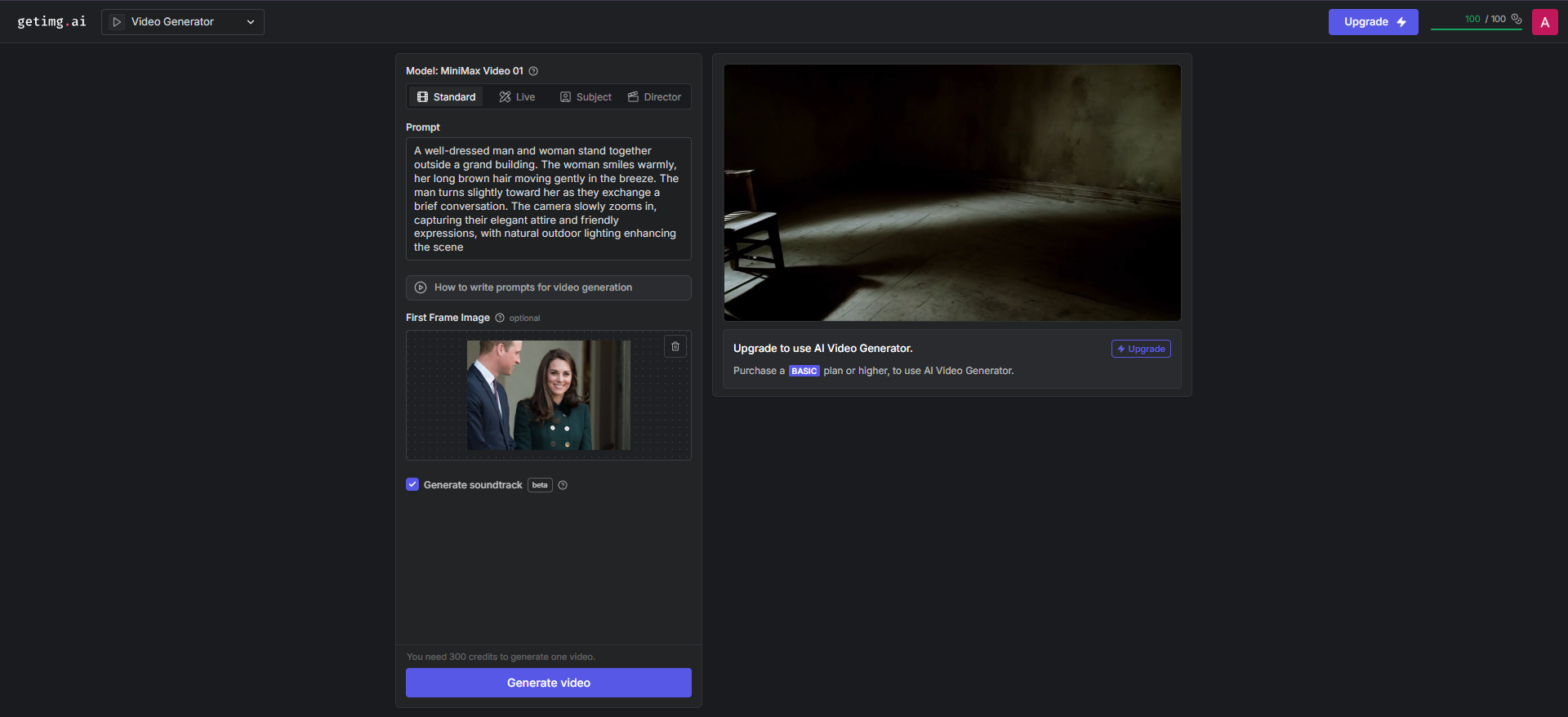Image resolution: width=1568 pixels, height=717 pixels.
Task: Click the credits coins icon
Action: pyautogui.click(x=1517, y=19)
